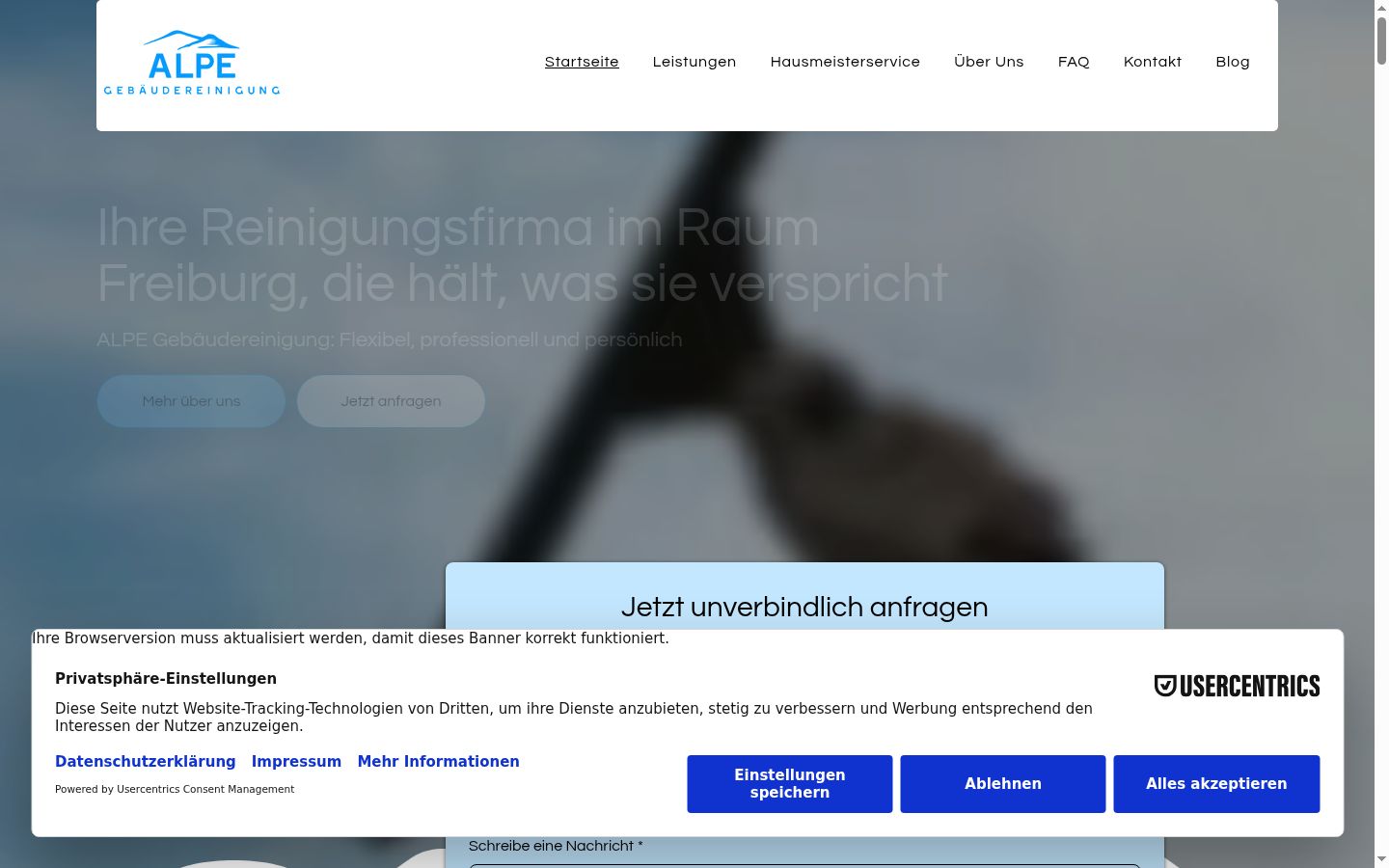1389x868 pixels.
Task: Click the Privatsphäre-Einstellungen heading
Action: point(166,679)
